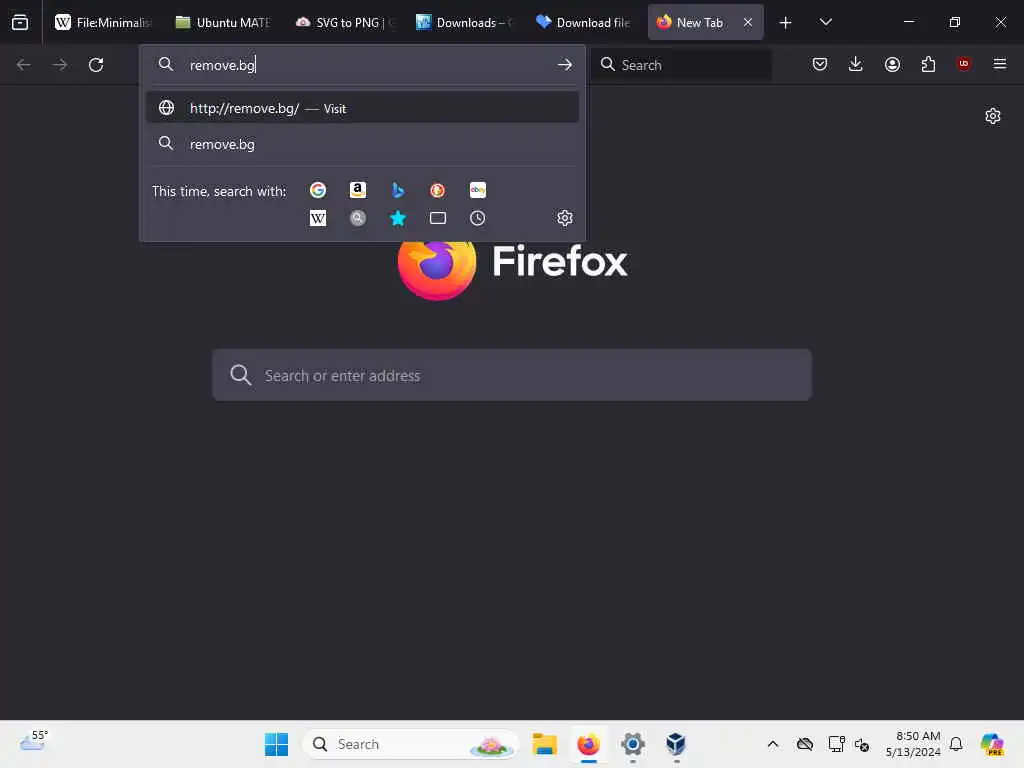1024x768 pixels.
Task: Open search settings gear in dropdown
Action: coord(565,218)
